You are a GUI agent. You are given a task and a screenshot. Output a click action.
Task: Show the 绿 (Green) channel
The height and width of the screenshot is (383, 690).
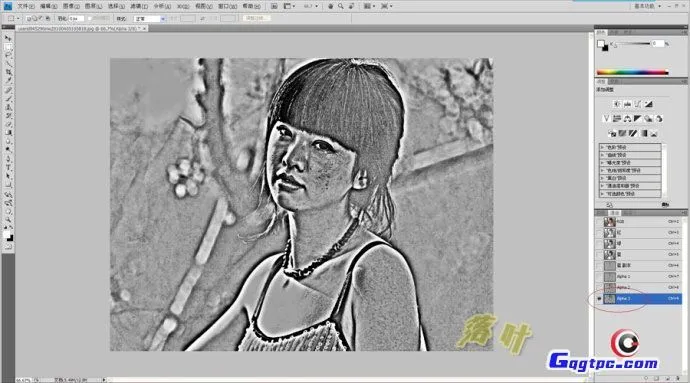point(599,243)
